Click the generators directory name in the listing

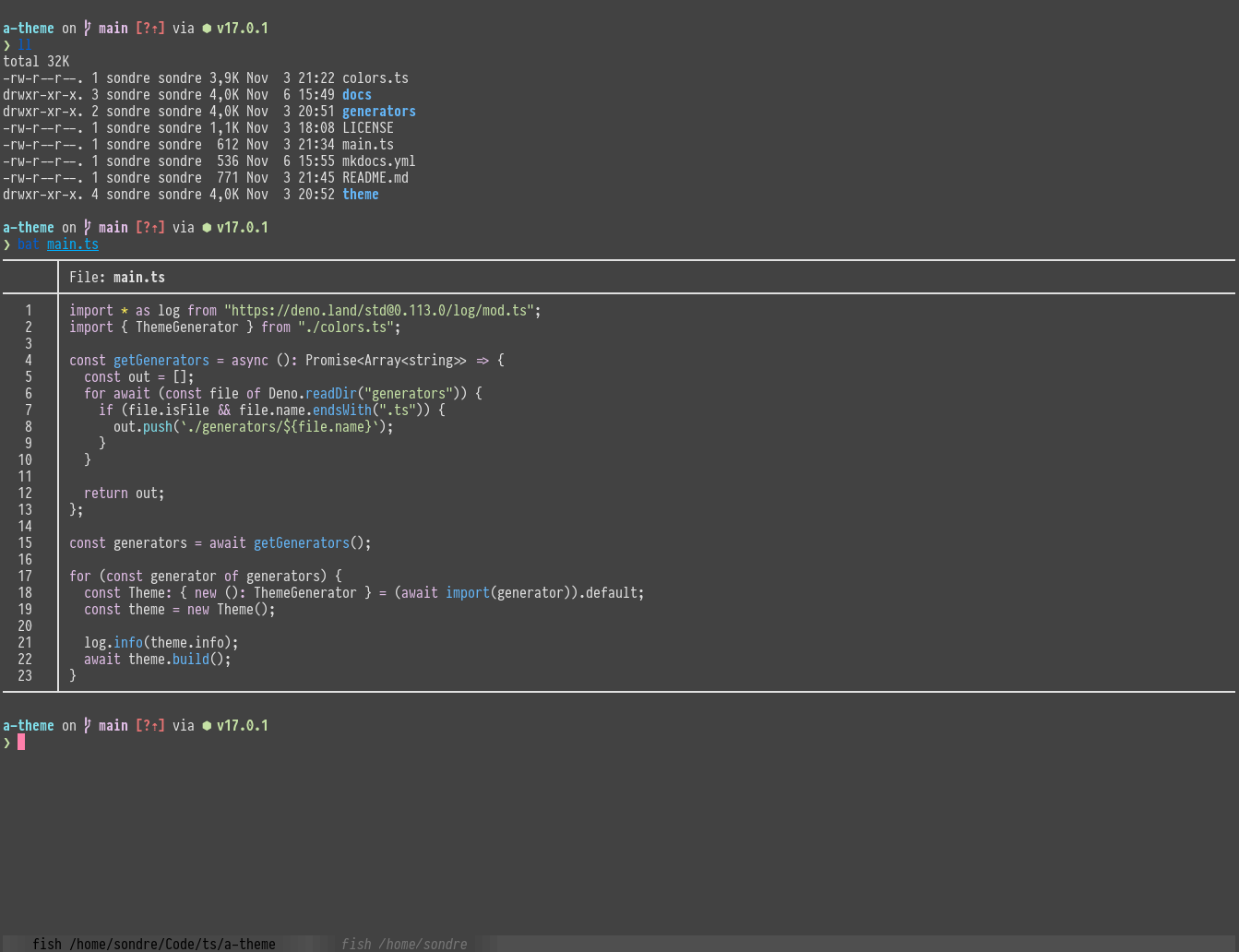pos(378,112)
